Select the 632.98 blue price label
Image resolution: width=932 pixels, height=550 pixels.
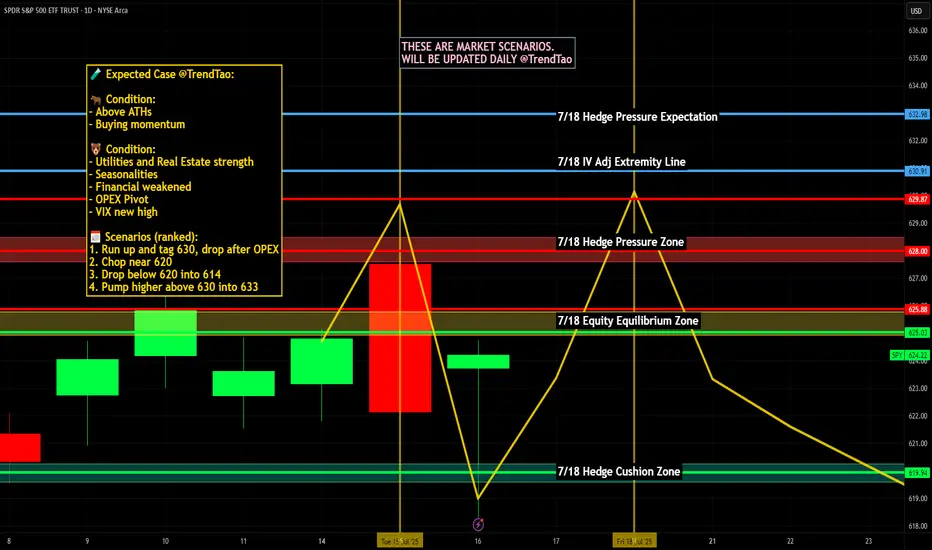pyautogui.click(x=917, y=114)
